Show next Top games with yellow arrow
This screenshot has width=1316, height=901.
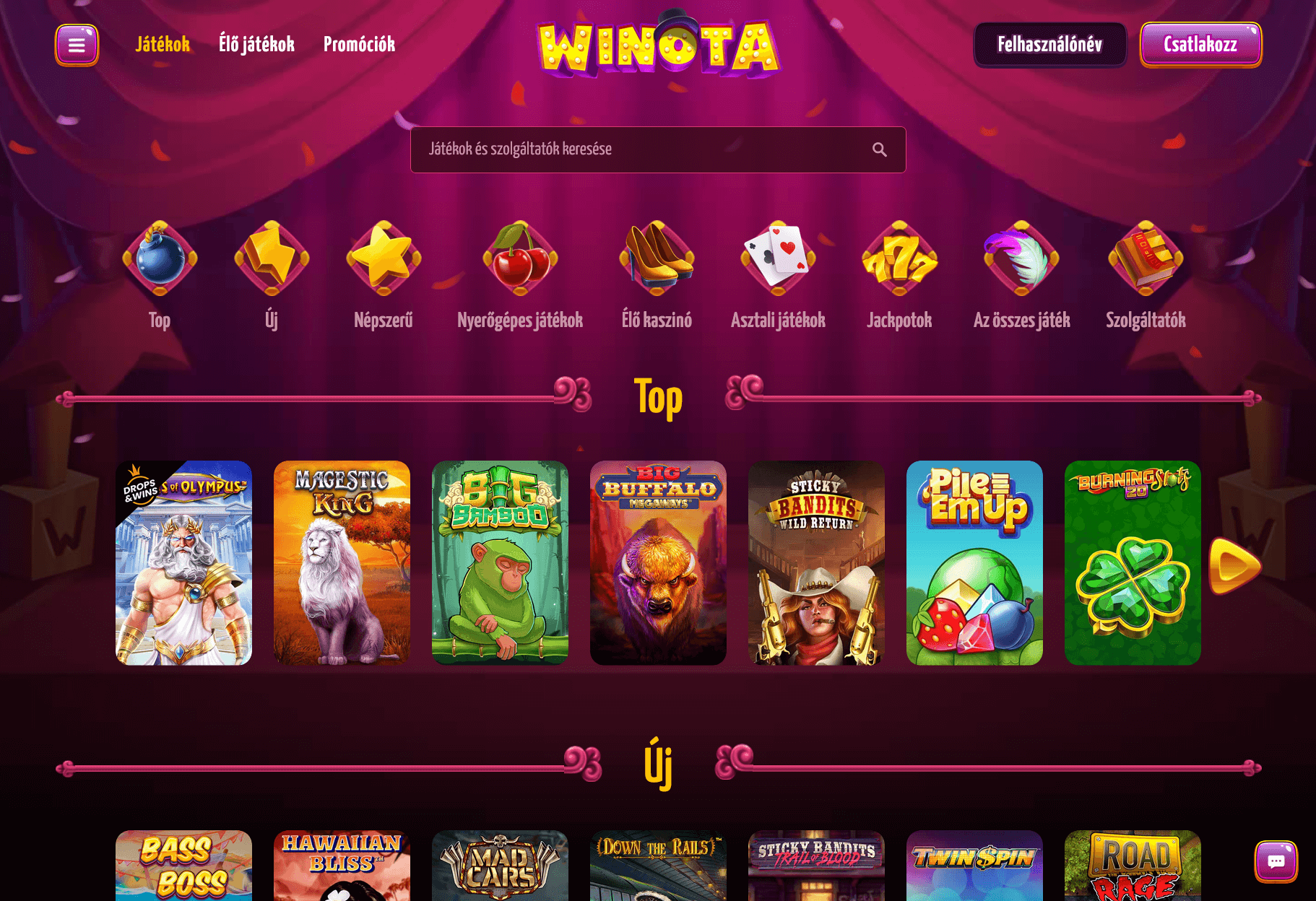point(1235,565)
